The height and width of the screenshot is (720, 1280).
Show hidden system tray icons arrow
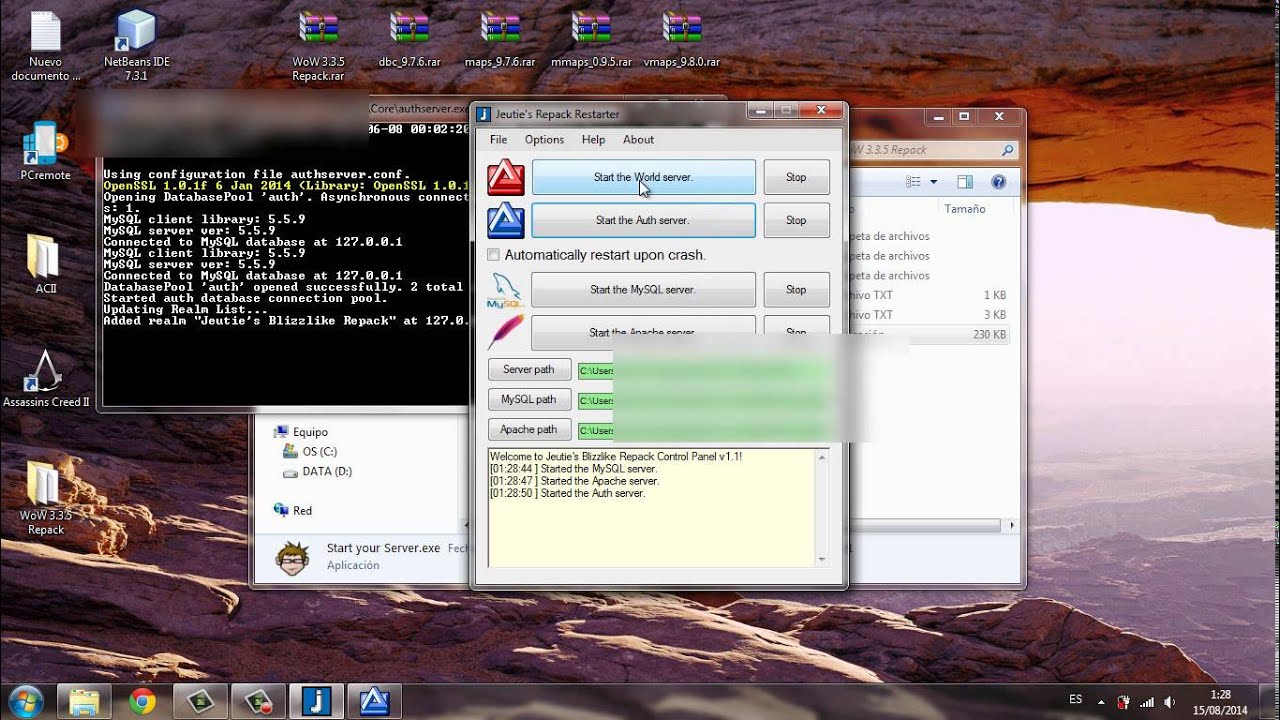coord(1101,702)
